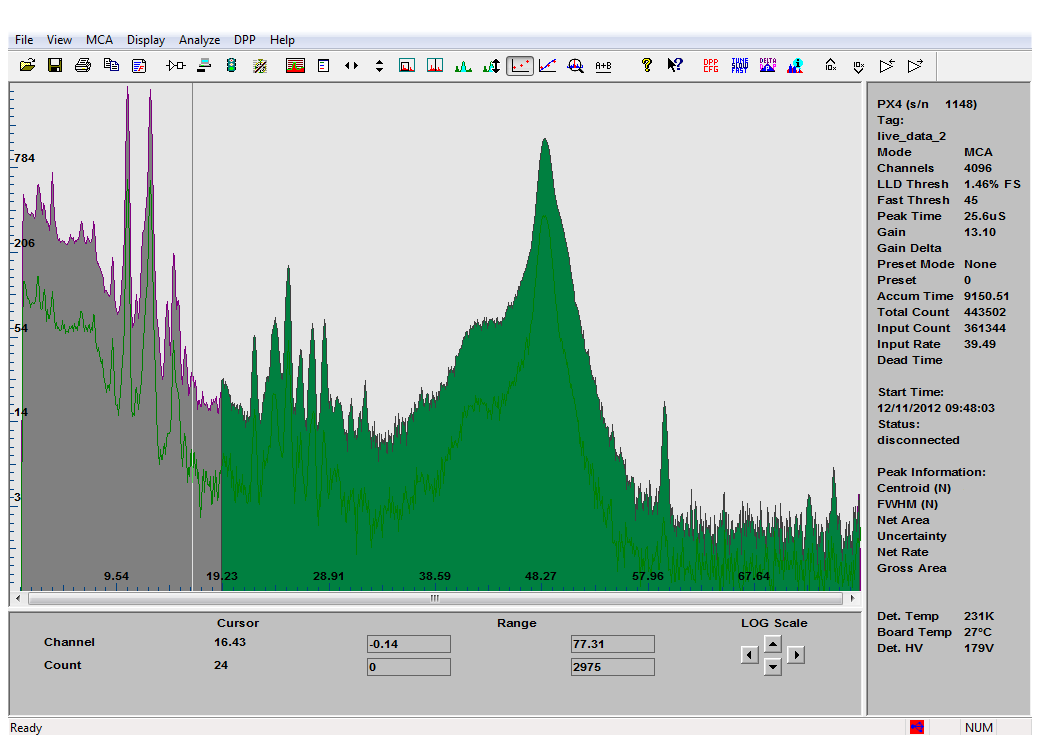
Task: Click the small list panel icon
Action: tap(324, 66)
